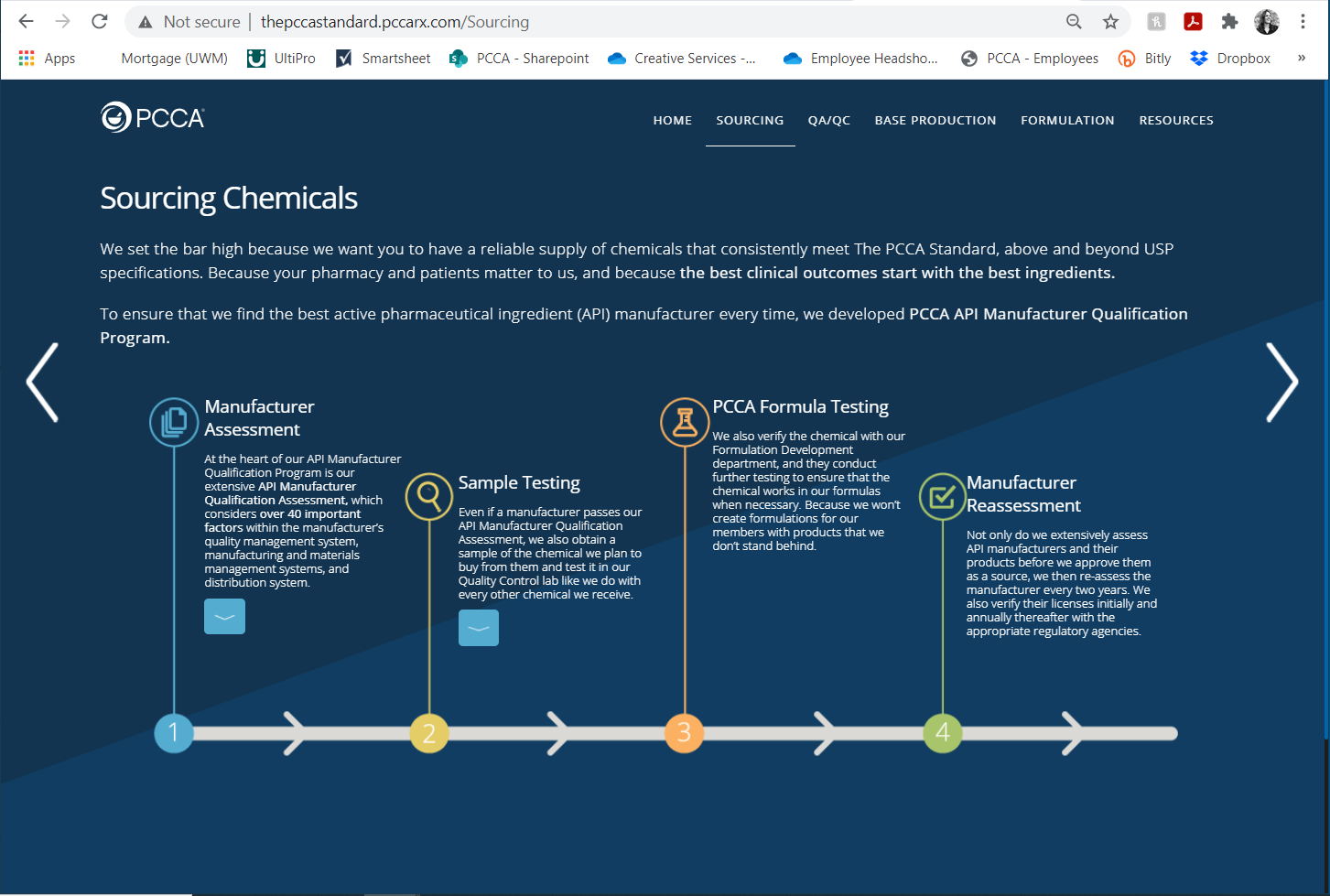Open the Chrome profile avatar
Viewport: 1330px width, 896px height.
tap(1267, 21)
